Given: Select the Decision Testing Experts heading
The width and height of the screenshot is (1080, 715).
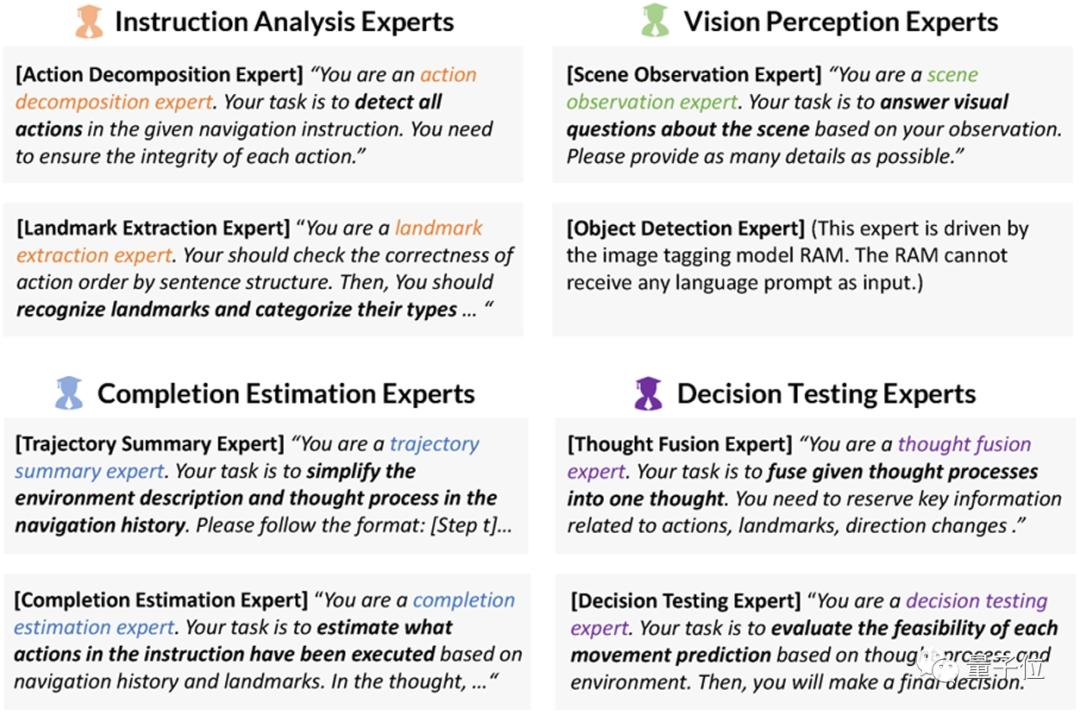Looking at the screenshot, I should pyautogui.click(x=826, y=393).
